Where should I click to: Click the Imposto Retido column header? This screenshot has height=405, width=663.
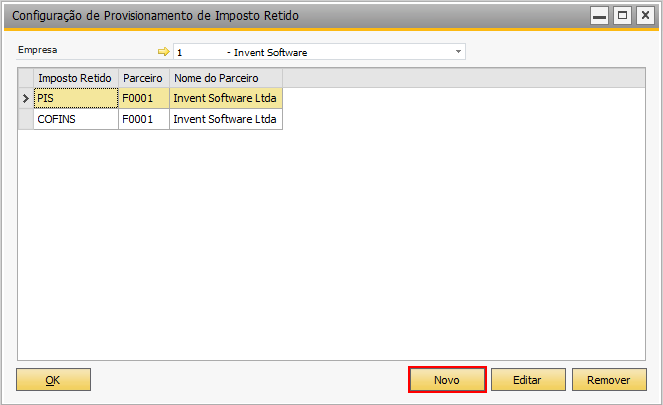(76, 78)
